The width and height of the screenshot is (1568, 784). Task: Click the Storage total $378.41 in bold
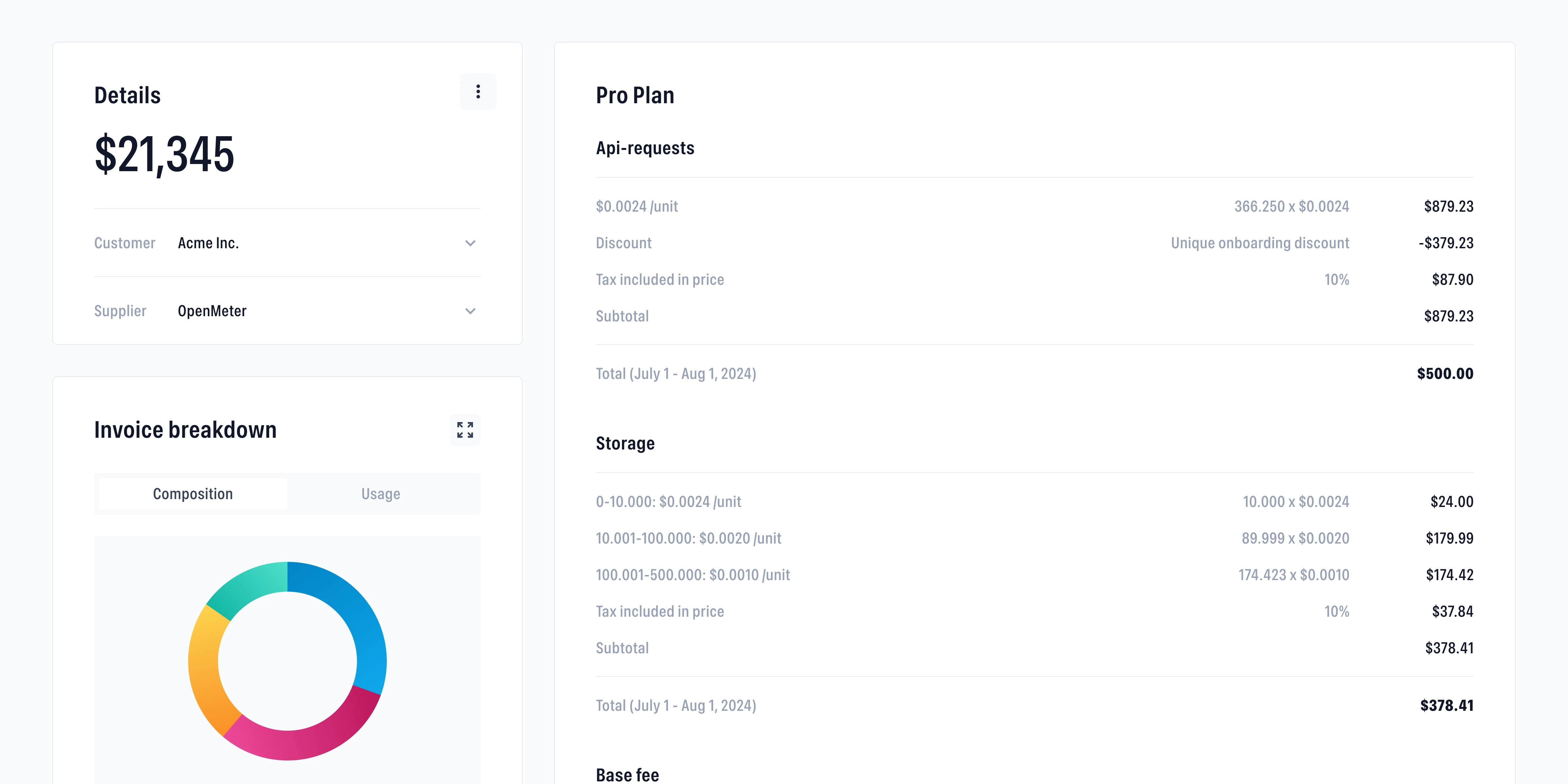(x=1447, y=705)
